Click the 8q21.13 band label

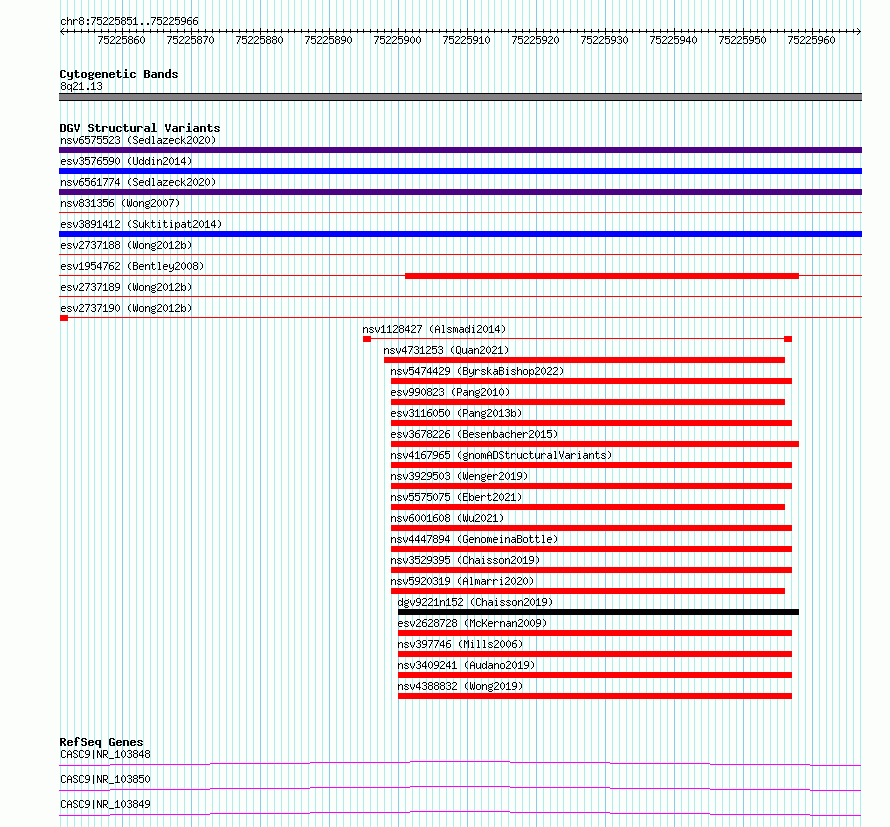tap(81, 86)
